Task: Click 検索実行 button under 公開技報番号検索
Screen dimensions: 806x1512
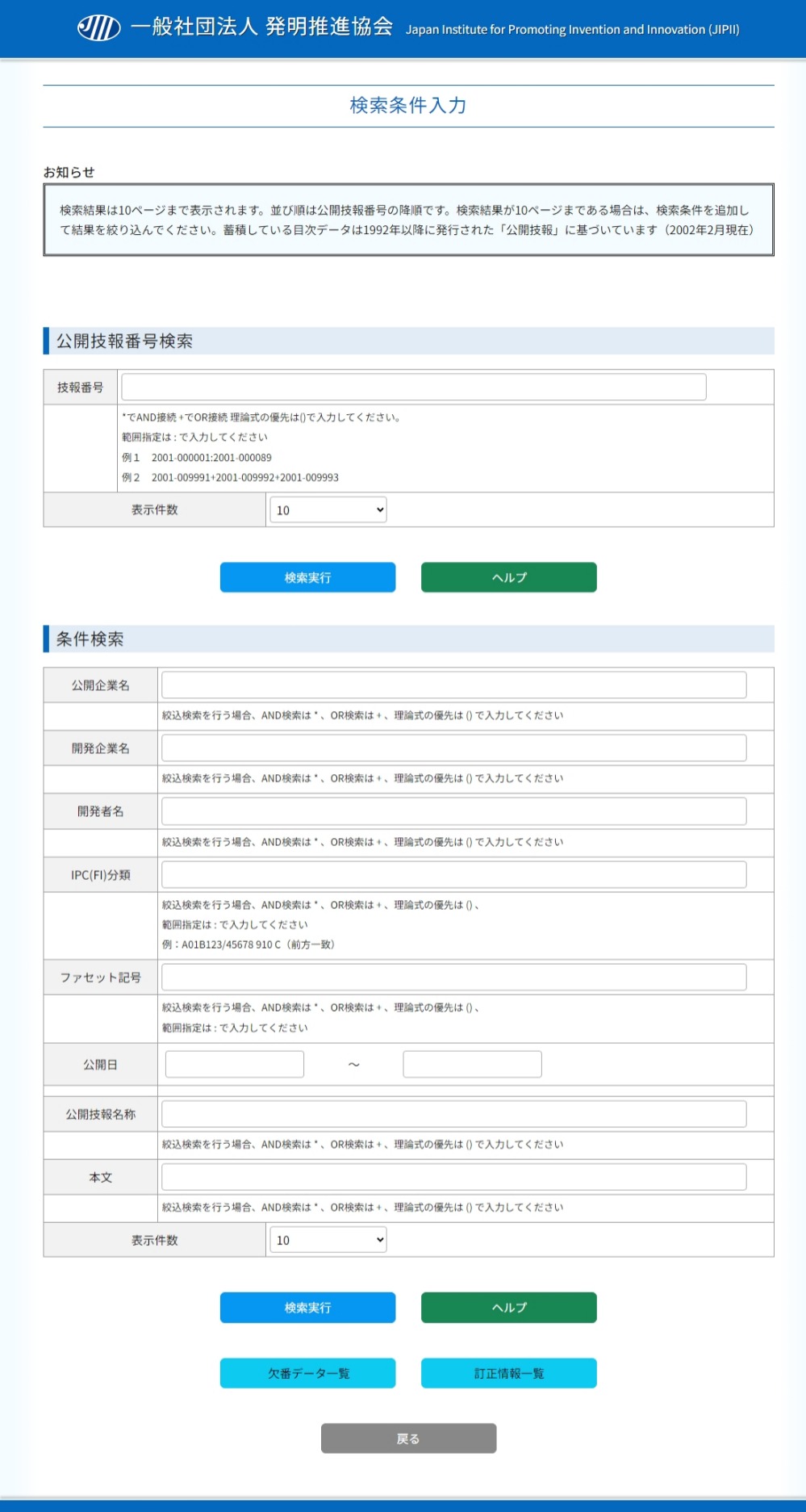Action: point(307,577)
